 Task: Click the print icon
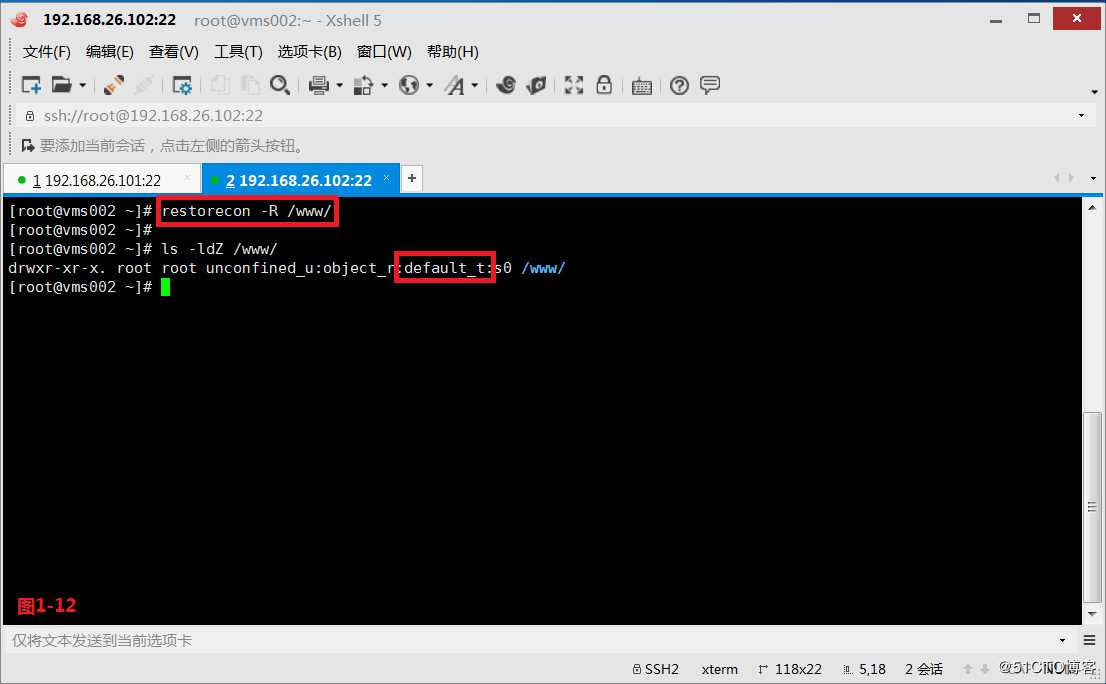point(319,85)
